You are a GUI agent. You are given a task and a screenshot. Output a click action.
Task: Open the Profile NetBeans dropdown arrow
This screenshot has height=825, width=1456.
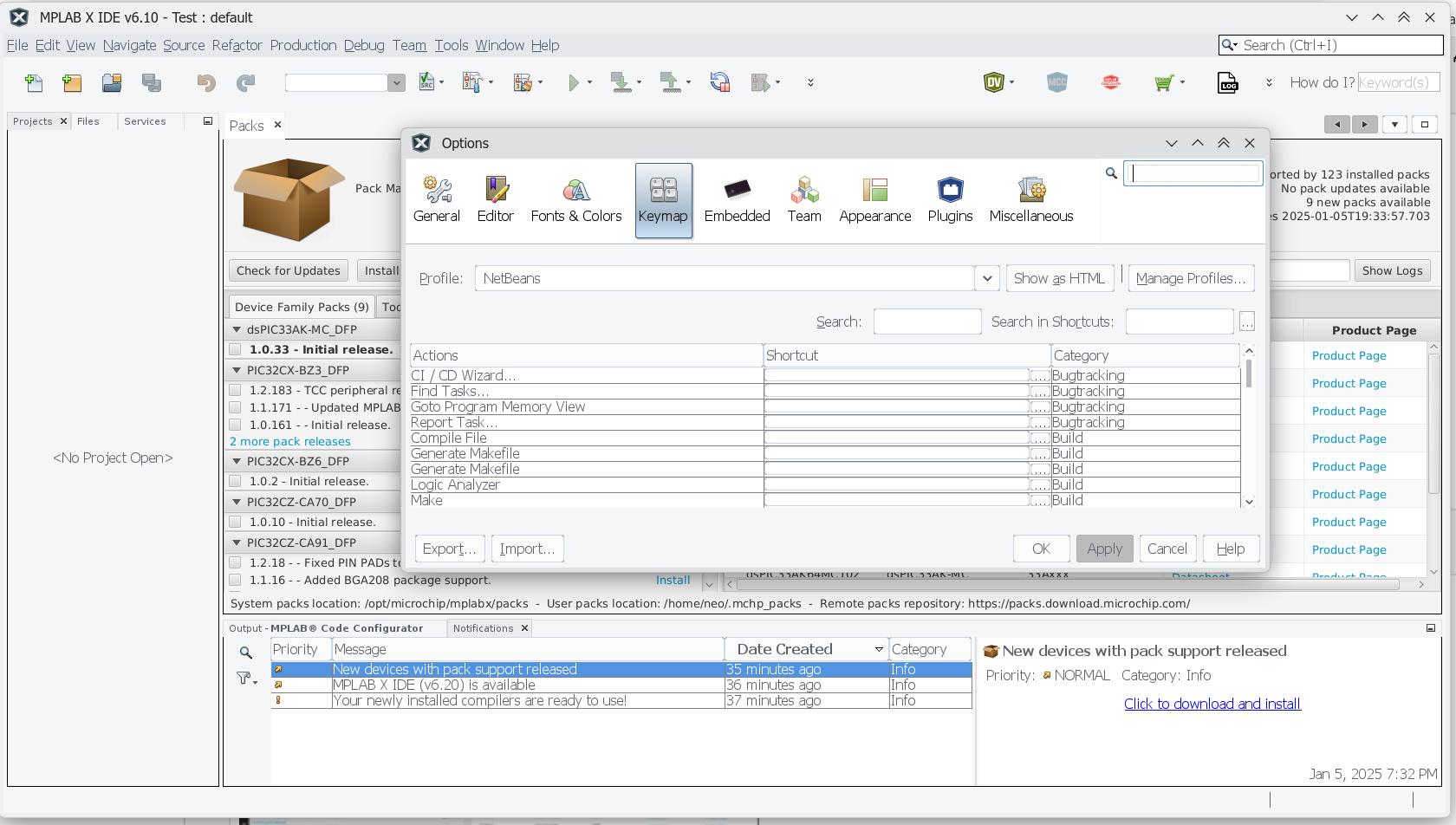(x=986, y=278)
